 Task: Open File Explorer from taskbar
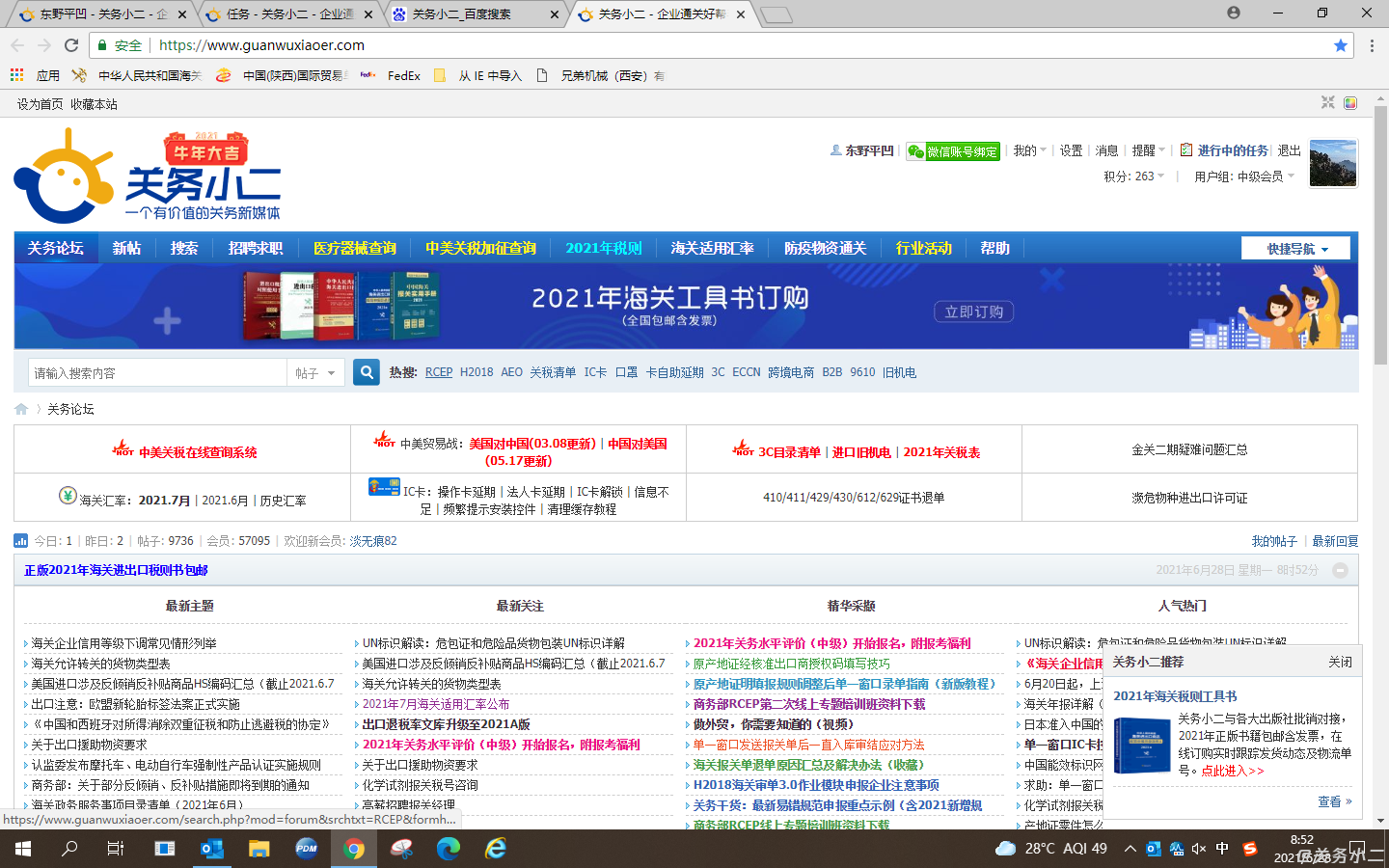point(259,849)
